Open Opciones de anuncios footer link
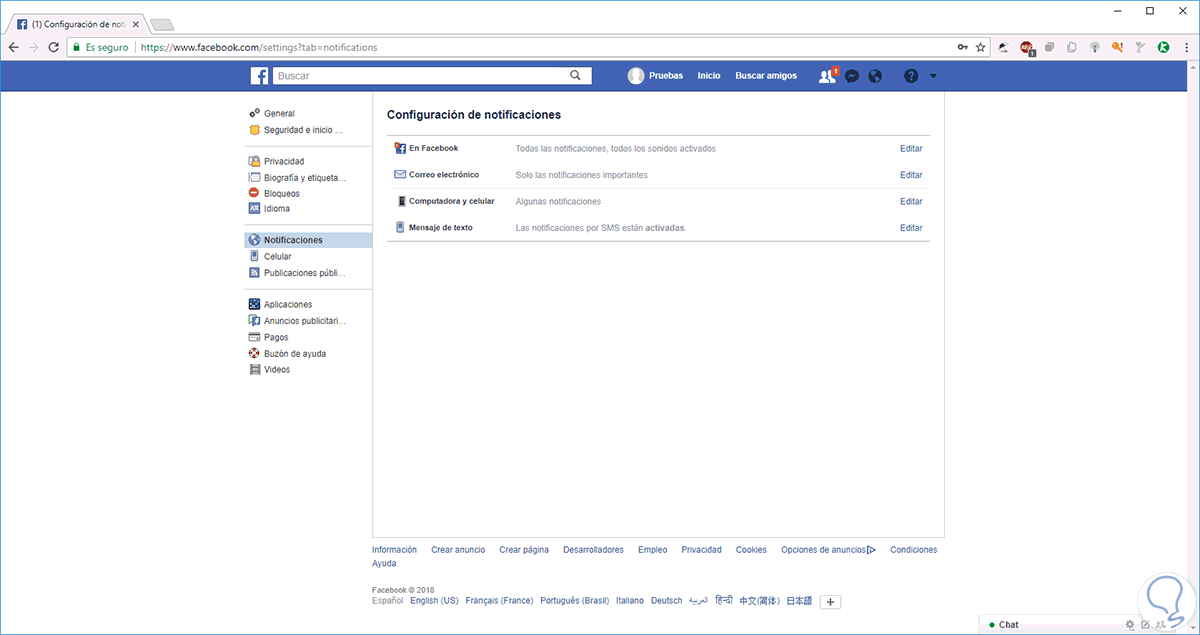Viewport: 1200px width, 635px height. coord(828,550)
